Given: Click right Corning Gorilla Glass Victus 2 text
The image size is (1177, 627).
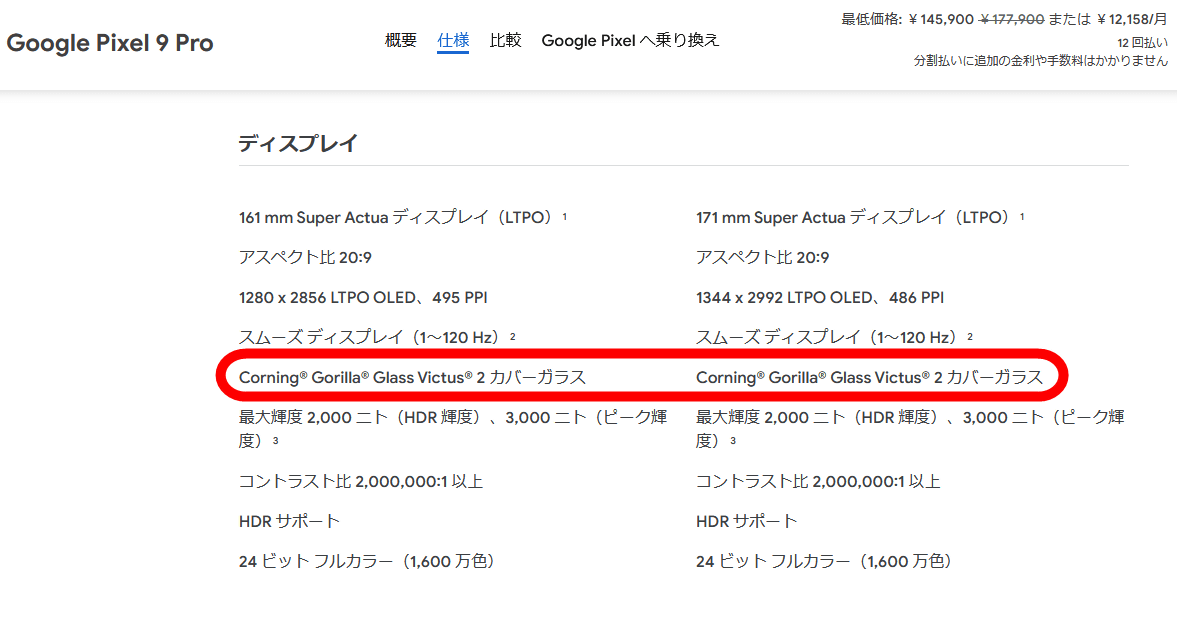Looking at the screenshot, I should [x=869, y=378].
